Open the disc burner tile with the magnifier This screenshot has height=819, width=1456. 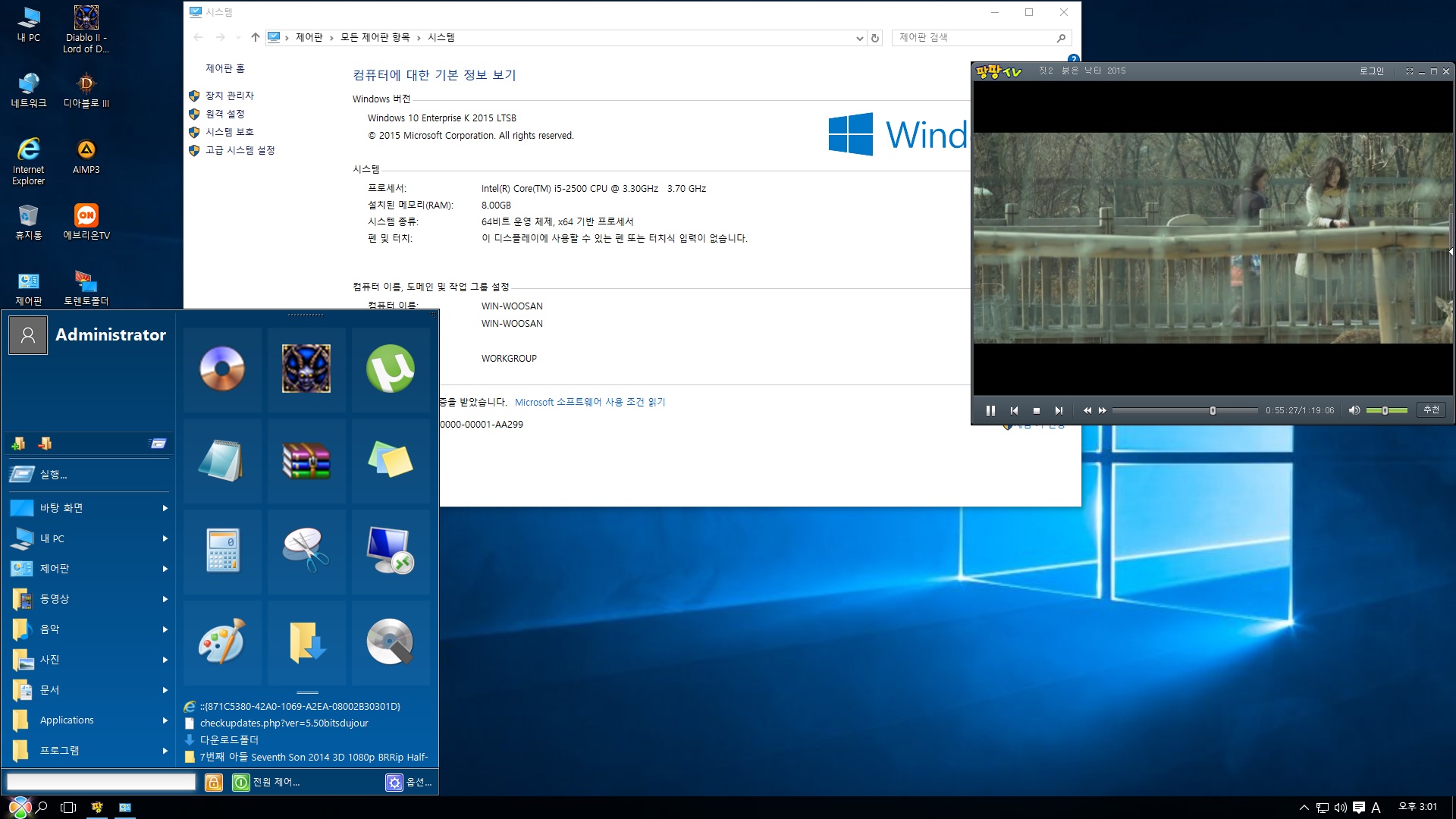[391, 642]
